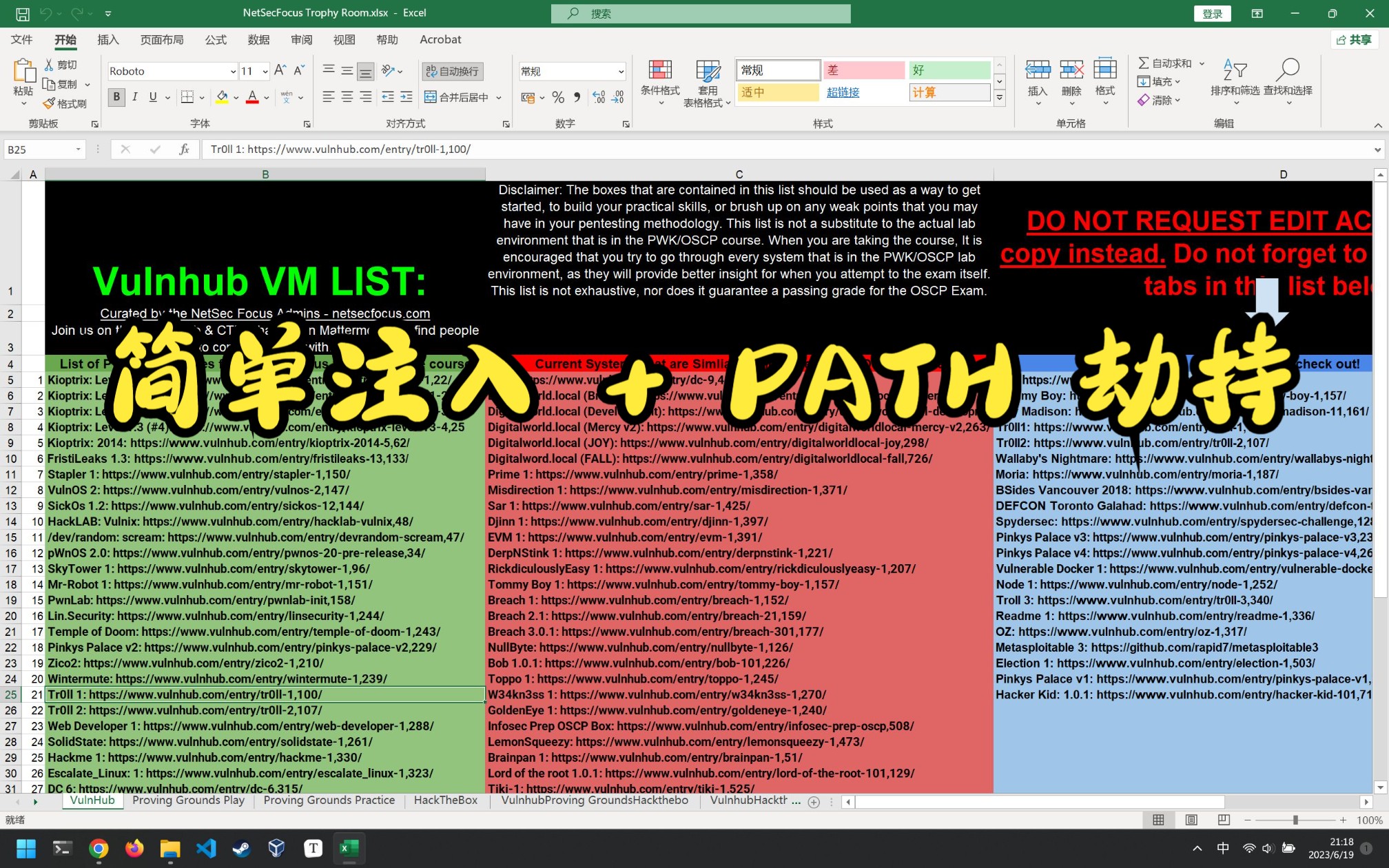Screen dimensions: 1389x868
Task: Click the Cut scissors icon
Action: point(49,65)
